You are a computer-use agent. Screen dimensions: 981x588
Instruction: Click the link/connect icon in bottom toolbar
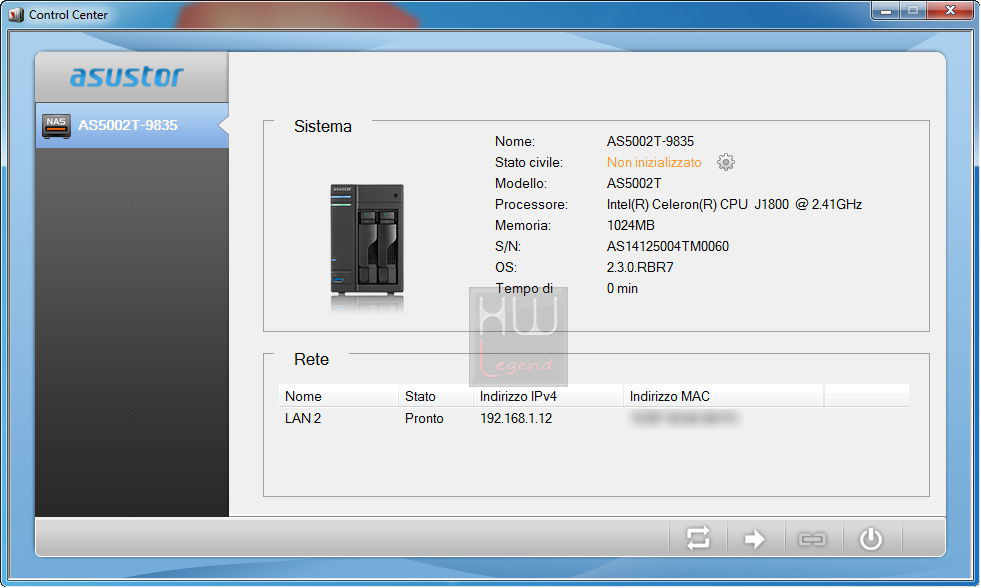tap(811, 539)
